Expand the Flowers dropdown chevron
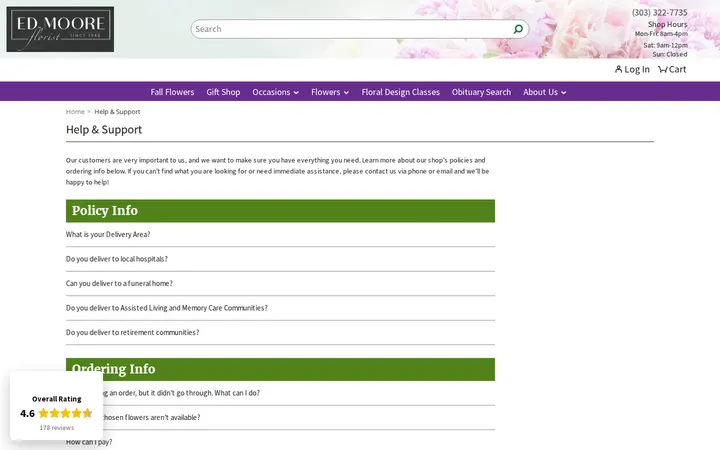720x450 pixels. 346,93
